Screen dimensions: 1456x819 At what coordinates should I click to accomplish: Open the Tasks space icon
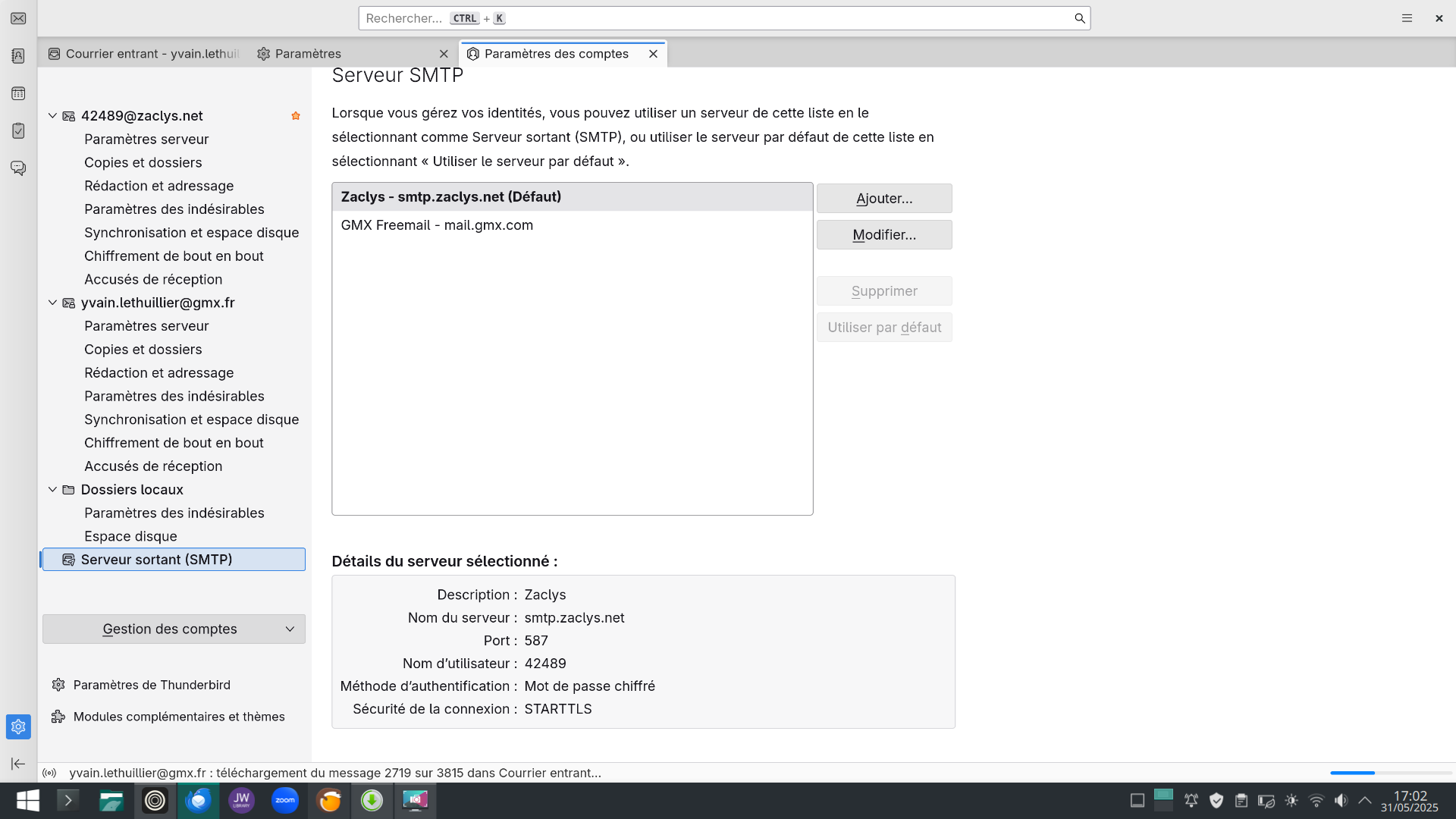(18, 130)
